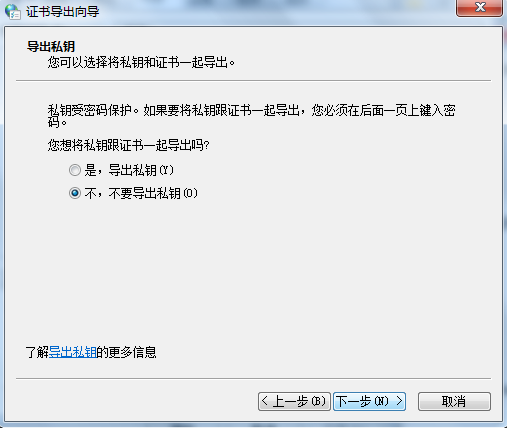Click the bold 导出私钥 page heading
This screenshot has width=507, height=428.
coord(51,47)
